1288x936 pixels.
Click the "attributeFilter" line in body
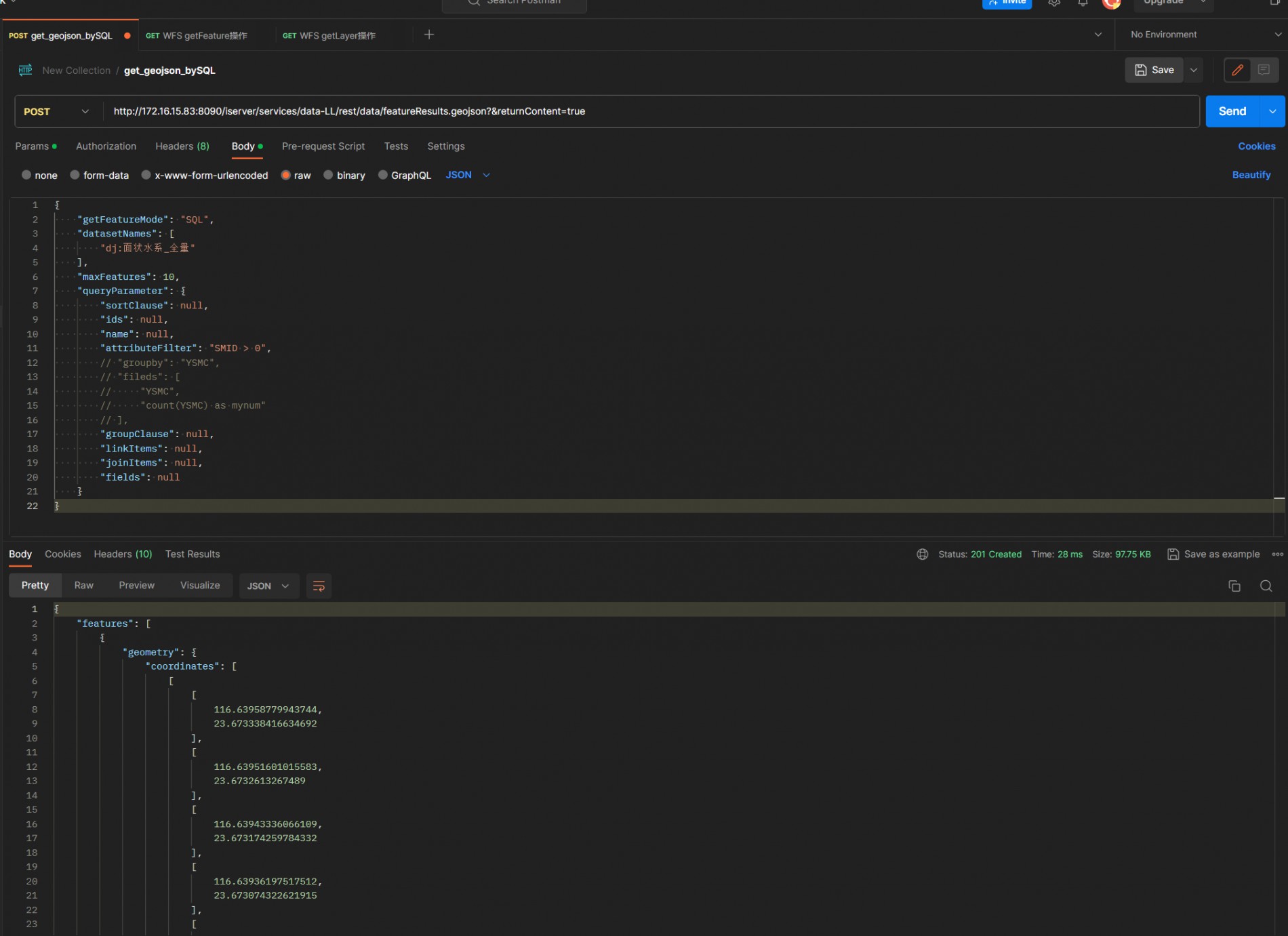(x=186, y=348)
